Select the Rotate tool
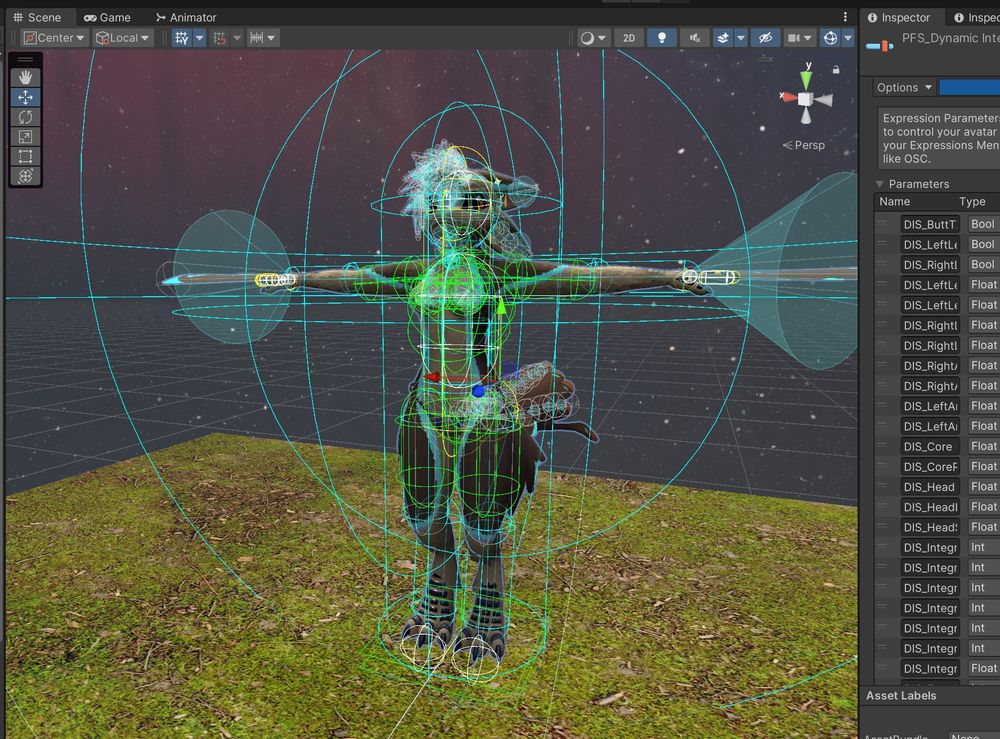Screen dimensions: 1000x739 coord(26,117)
